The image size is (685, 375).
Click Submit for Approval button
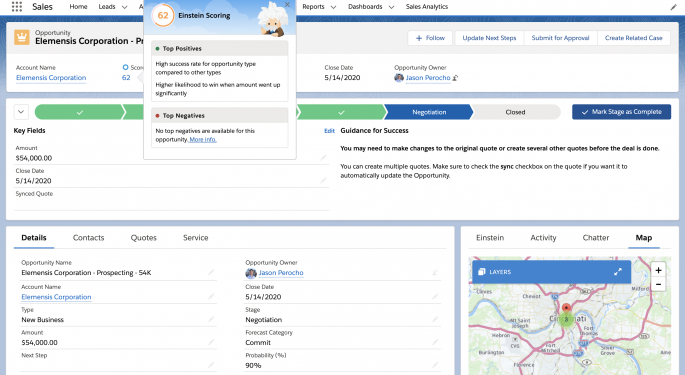[x=560, y=38]
